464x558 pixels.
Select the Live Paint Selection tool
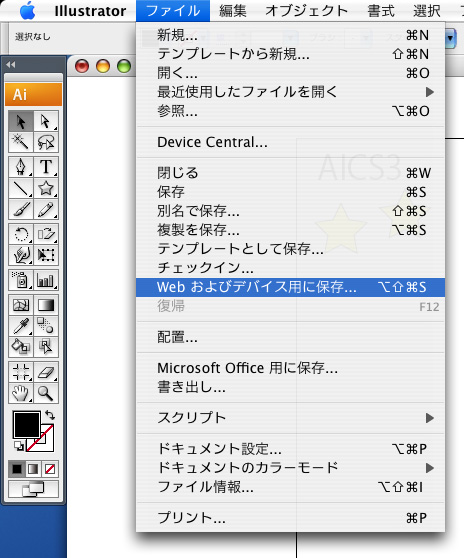point(46,347)
